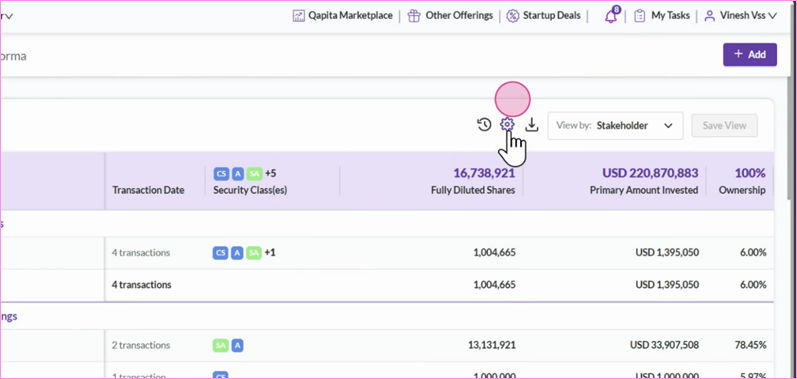Viewport: 797px width, 379px height.
Task: Click Startup Deals percent icon
Action: 513,16
